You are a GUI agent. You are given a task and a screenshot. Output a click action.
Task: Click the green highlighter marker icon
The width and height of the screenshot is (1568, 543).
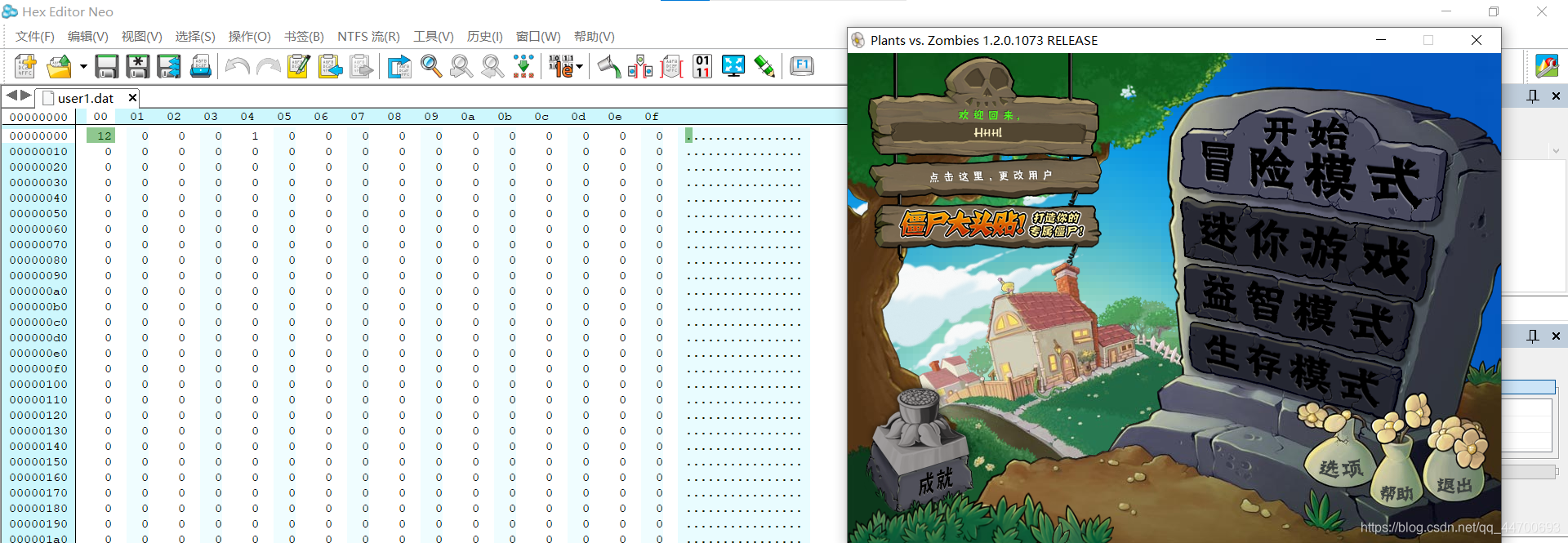click(764, 66)
